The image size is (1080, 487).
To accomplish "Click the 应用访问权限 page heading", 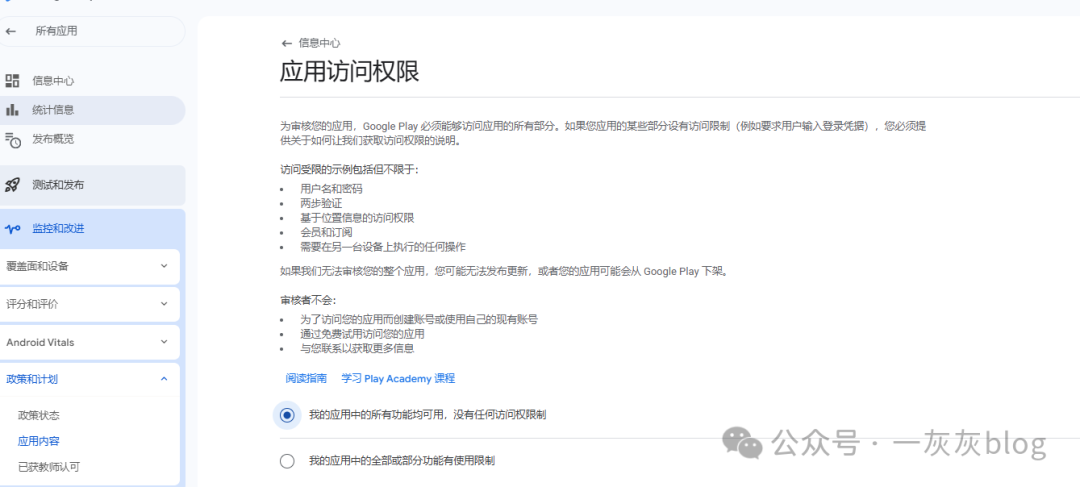I will click(x=349, y=72).
